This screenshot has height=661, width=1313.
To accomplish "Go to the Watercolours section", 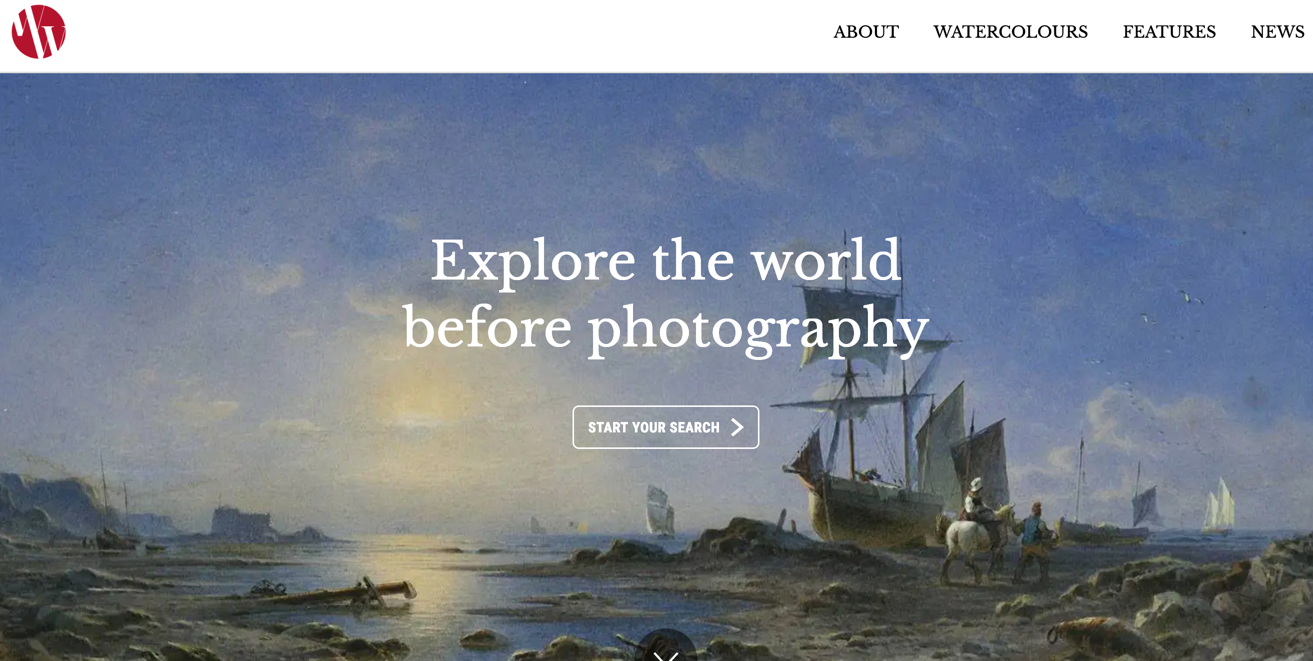I will tap(1010, 32).
